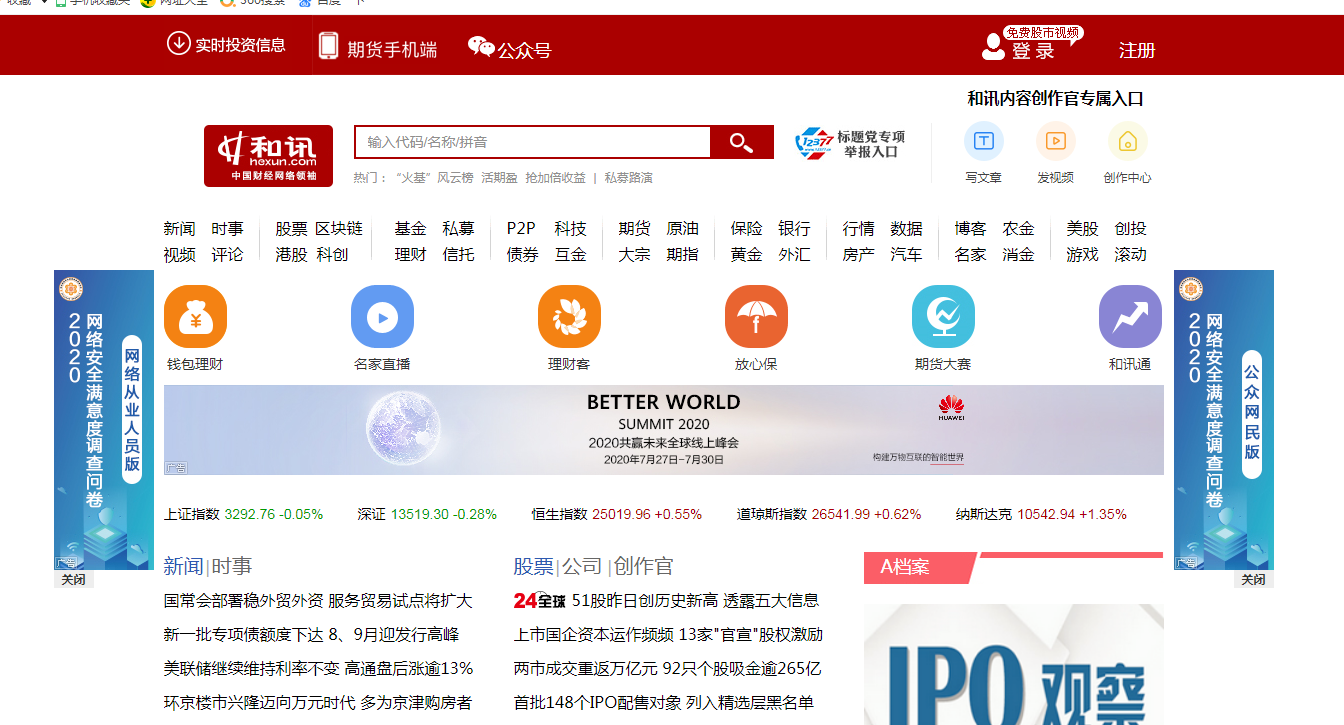This screenshot has height=725, width=1344.
Task: Click the 24全球 logo
Action: click(x=540, y=601)
